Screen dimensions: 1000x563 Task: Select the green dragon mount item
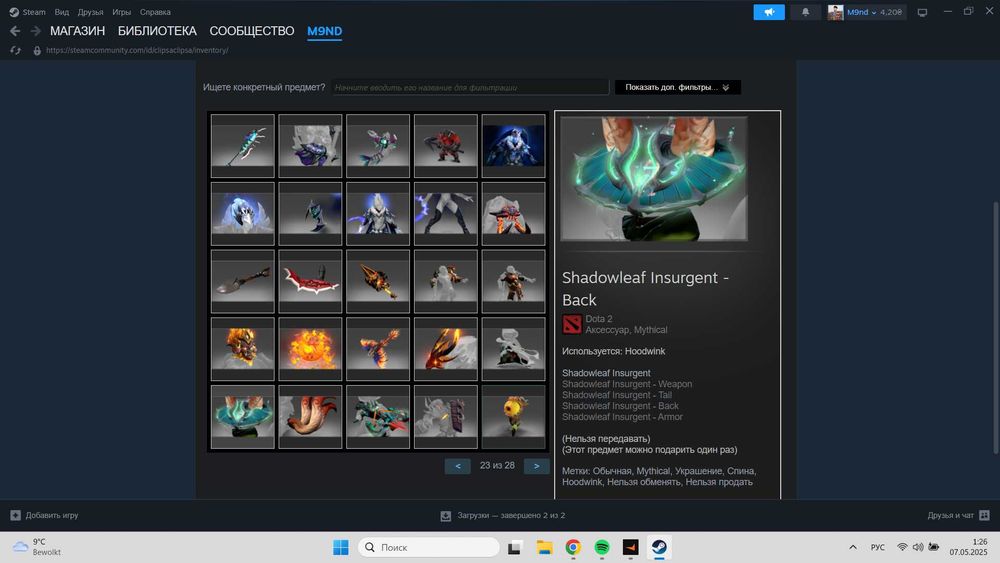point(378,416)
